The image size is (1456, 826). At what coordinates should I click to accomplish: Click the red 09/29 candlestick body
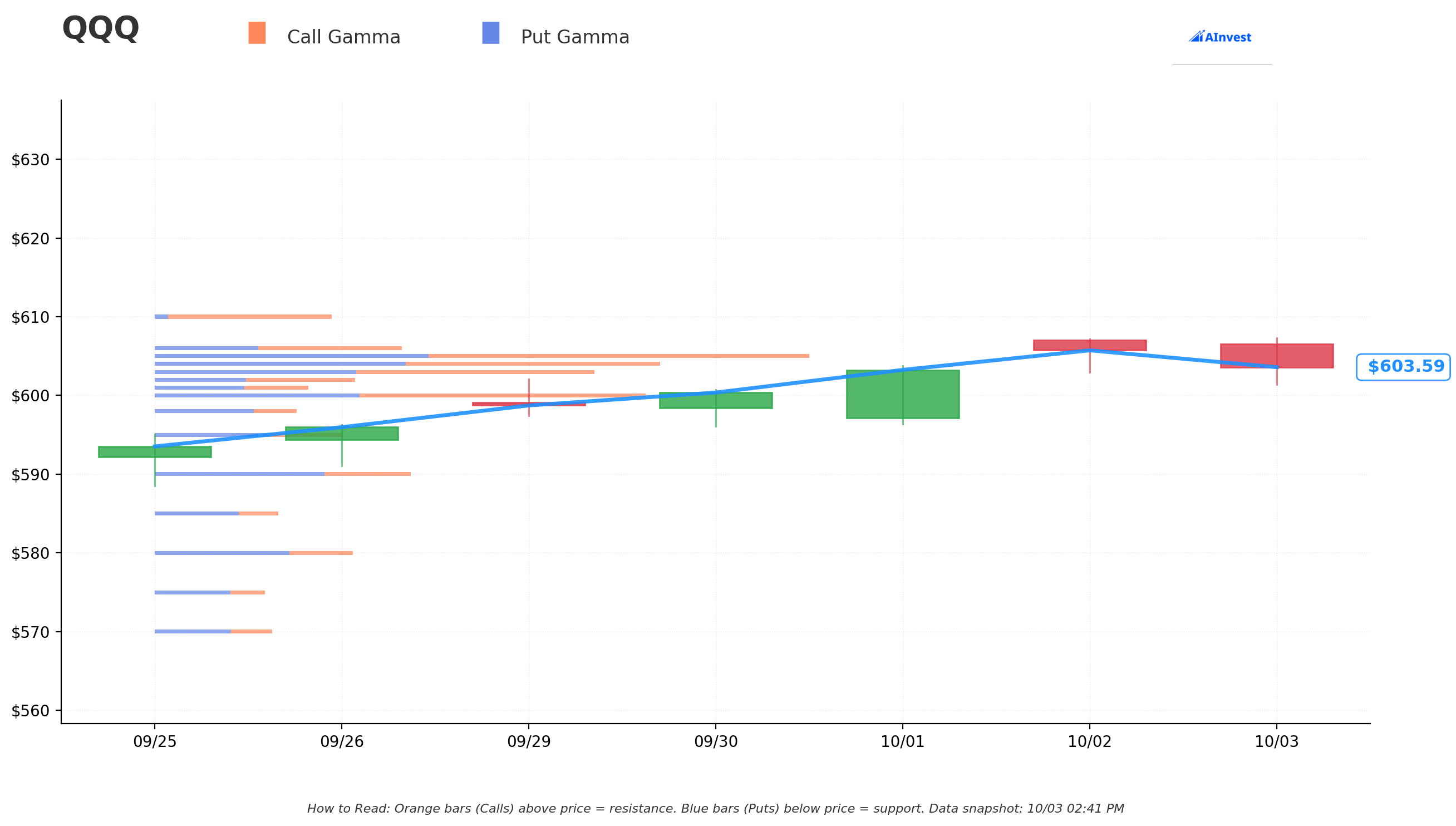[529, 404]
